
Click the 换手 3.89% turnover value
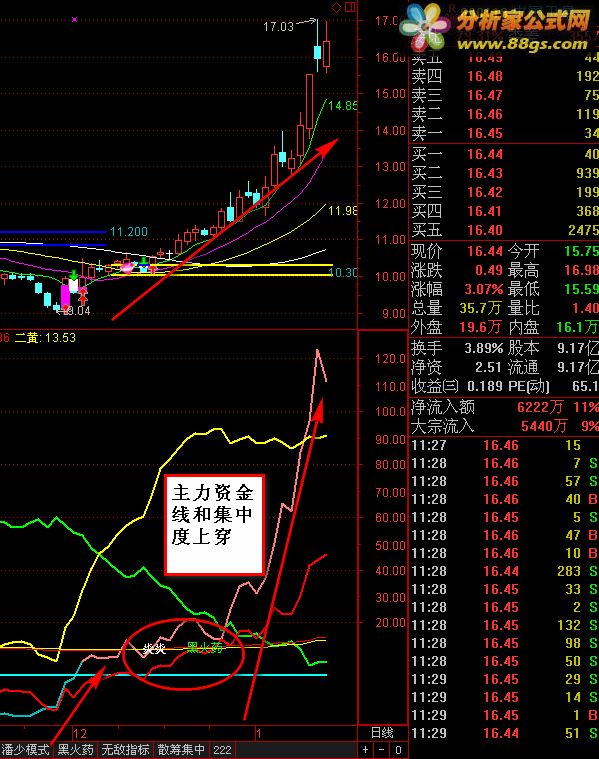pyautogui.click(x=484, y=349)
